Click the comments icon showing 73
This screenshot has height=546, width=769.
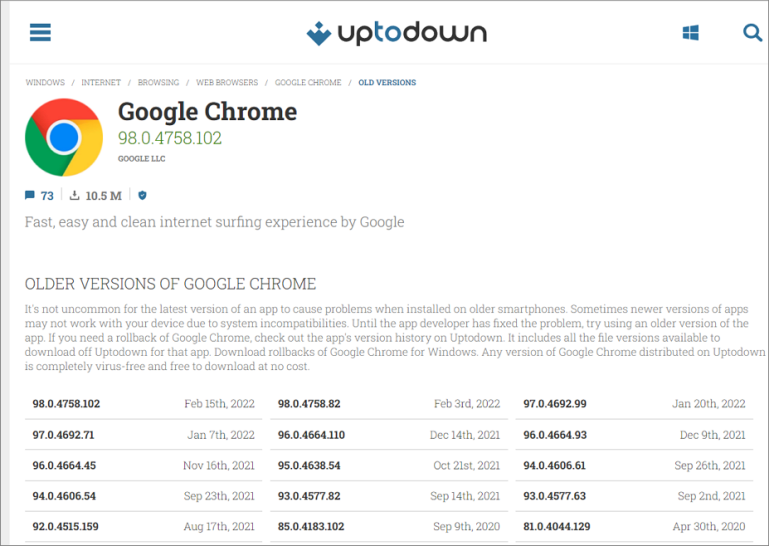(30, 196)
